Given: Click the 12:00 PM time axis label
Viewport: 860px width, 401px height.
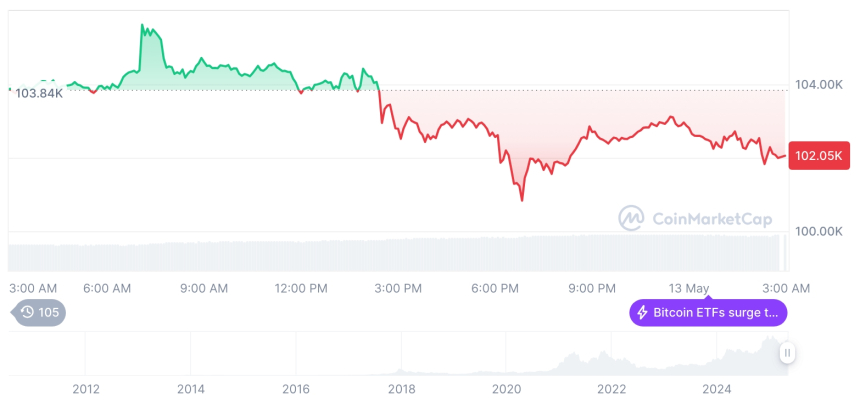Looking at the screenshot, I should pyautogui.click(x=300, y=288).
